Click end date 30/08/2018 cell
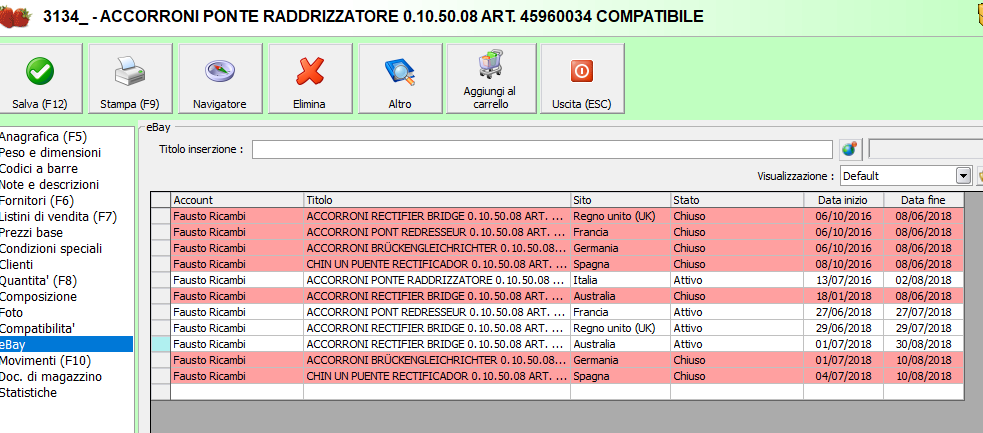Image resolution: width=983 pixels, height=433 pixels. click(923, 344)
